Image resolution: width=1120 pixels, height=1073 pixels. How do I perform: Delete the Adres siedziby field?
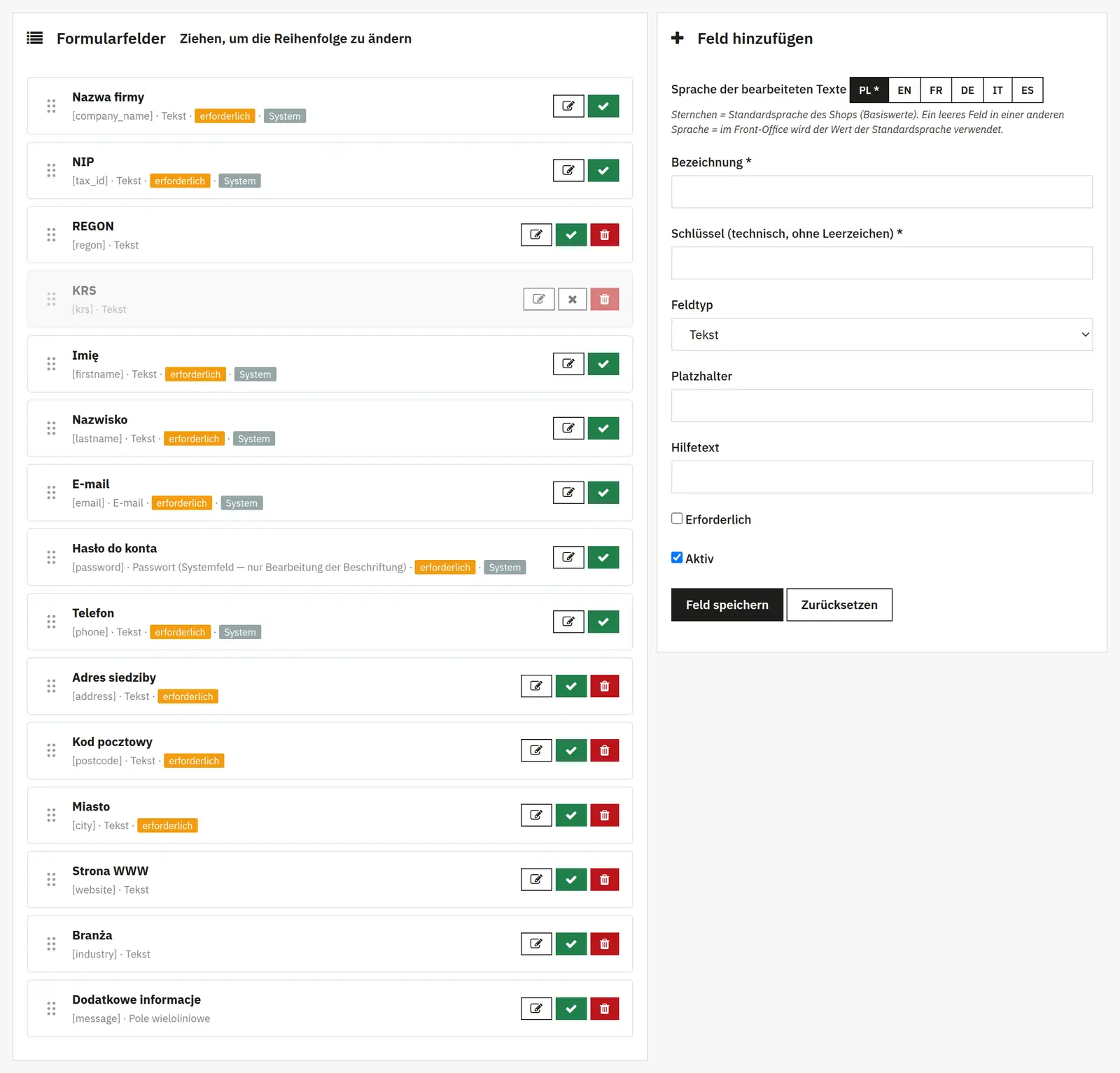pos(605,686)
